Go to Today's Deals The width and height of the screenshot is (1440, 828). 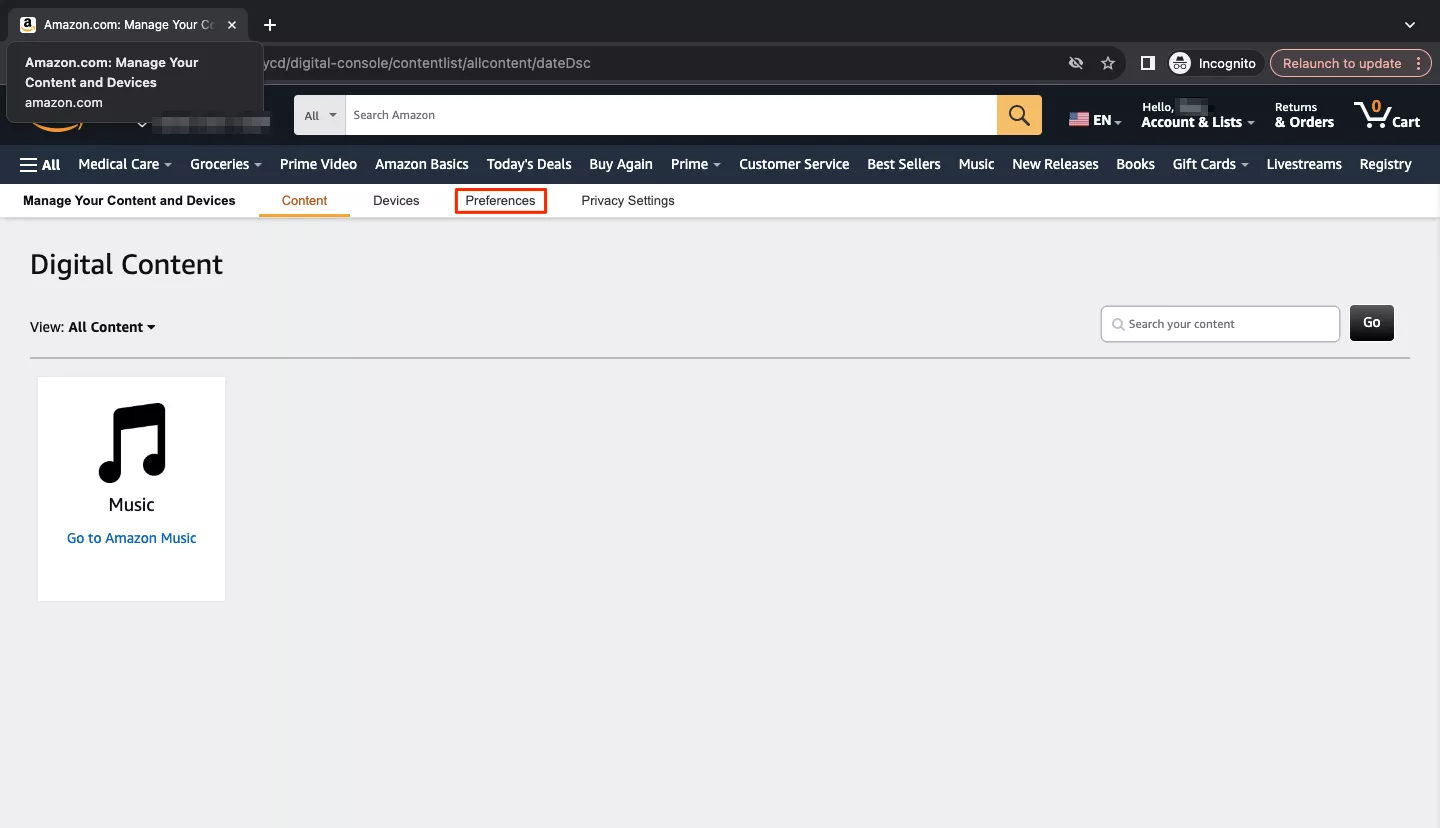[x=529, y=164]
